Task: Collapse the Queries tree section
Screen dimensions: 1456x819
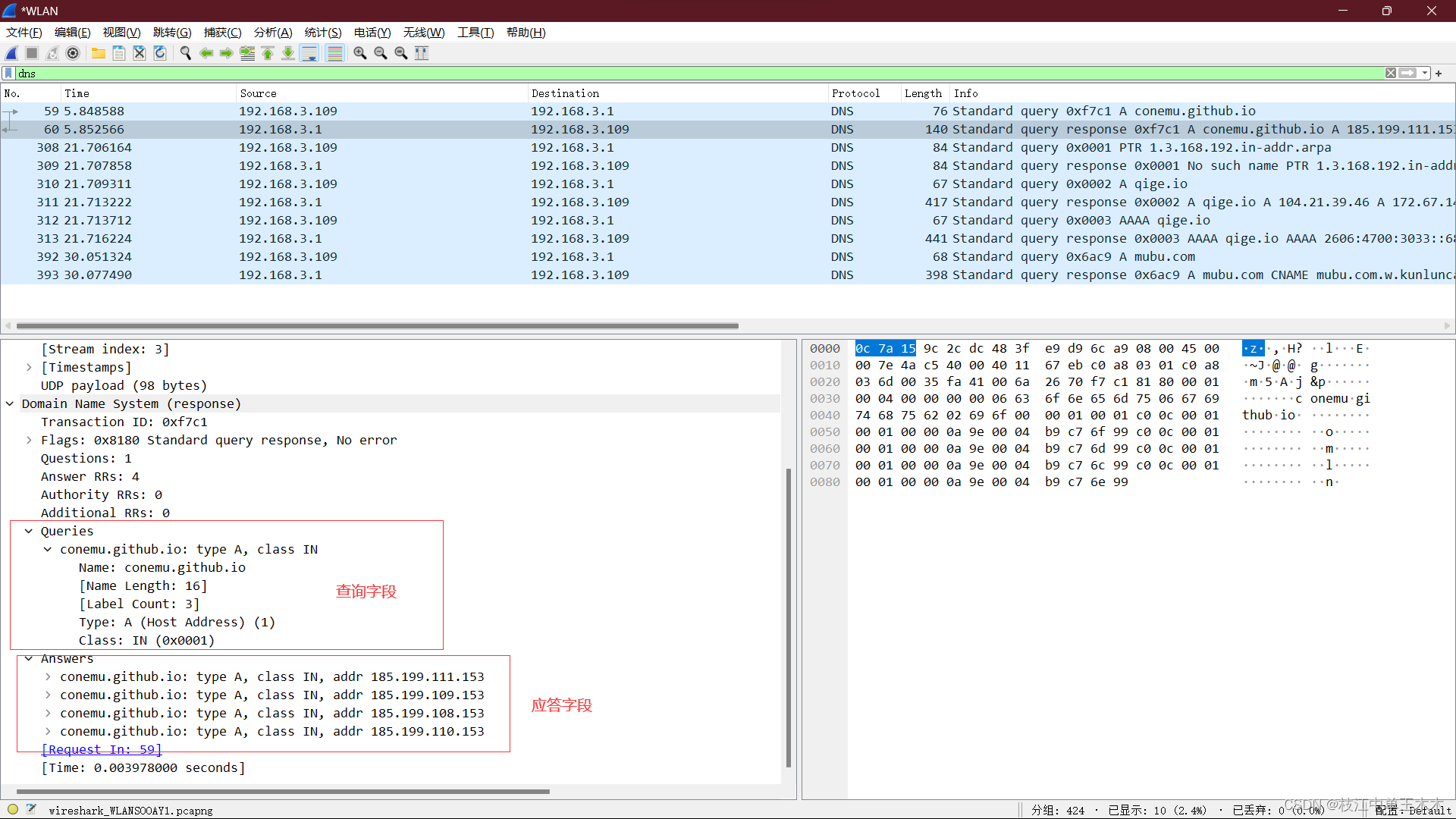Action: (29, 532)
